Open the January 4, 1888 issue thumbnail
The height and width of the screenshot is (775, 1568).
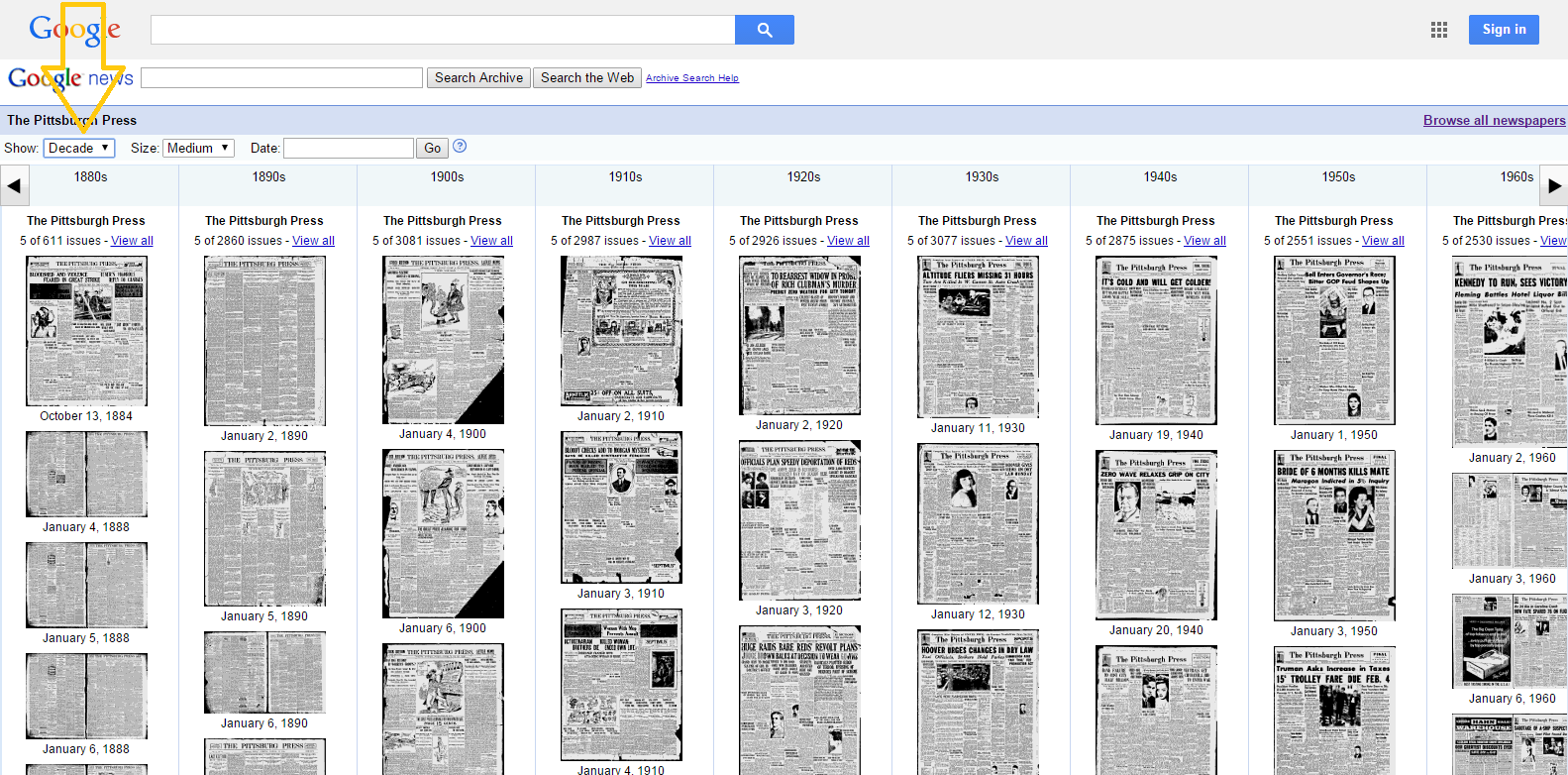[x=86, y=474]
